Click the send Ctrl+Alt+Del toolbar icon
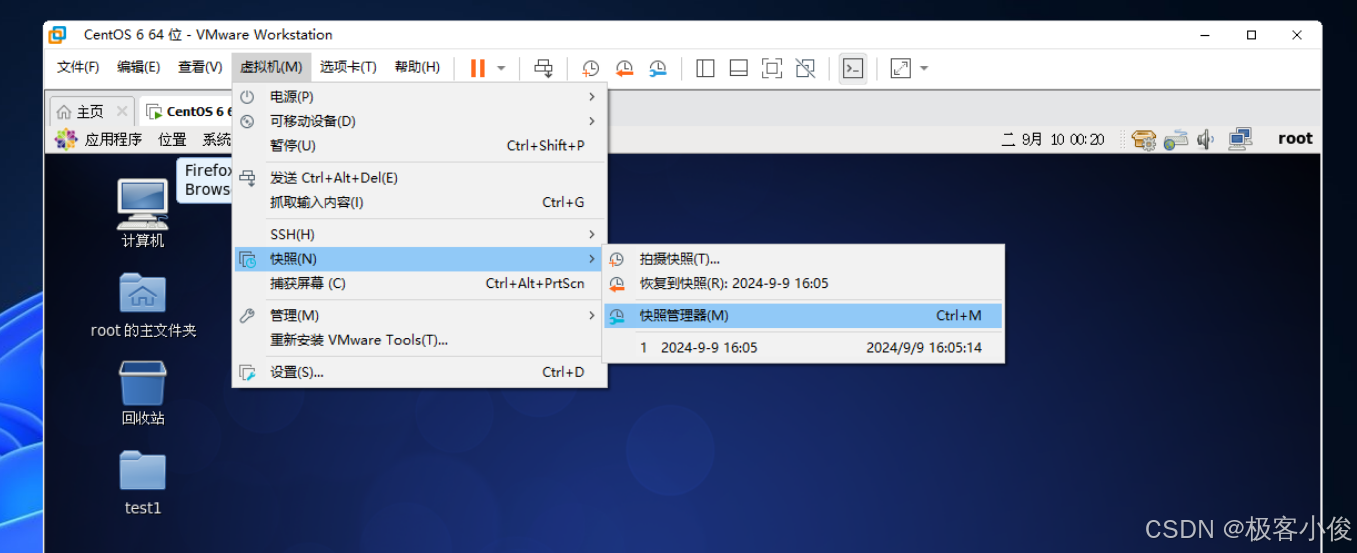 (544, 68)
